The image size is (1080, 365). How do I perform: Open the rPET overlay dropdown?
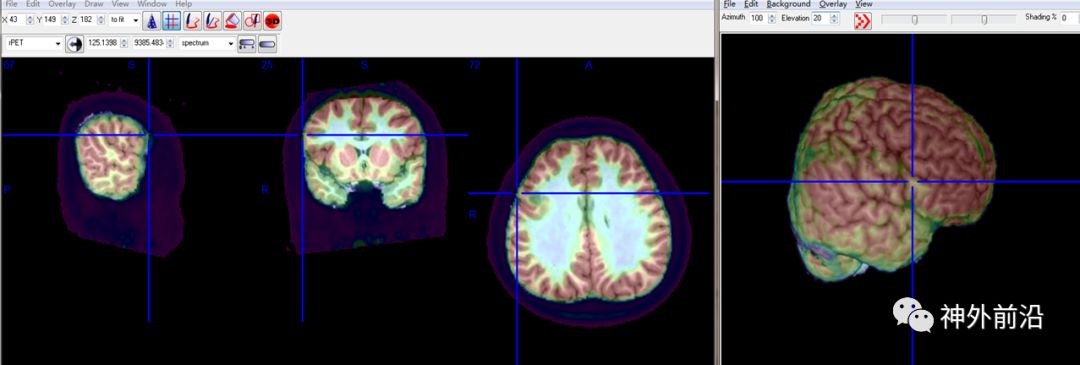[x=34, y=43]
